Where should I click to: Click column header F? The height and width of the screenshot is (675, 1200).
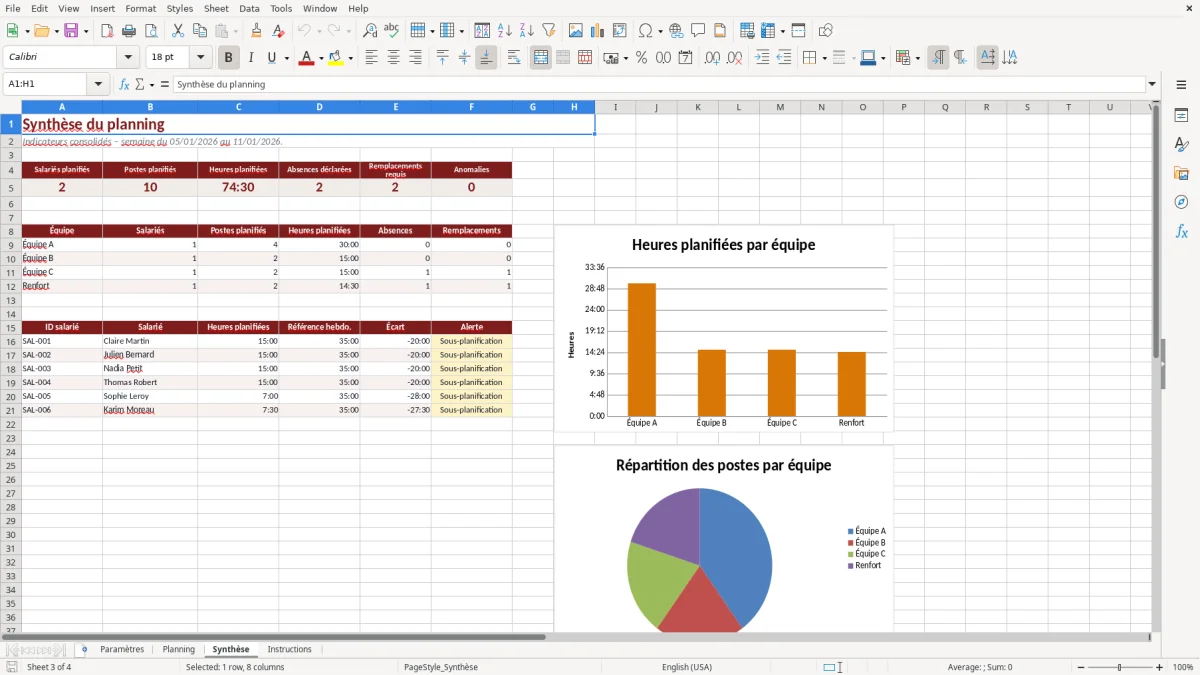coord(471,107)
